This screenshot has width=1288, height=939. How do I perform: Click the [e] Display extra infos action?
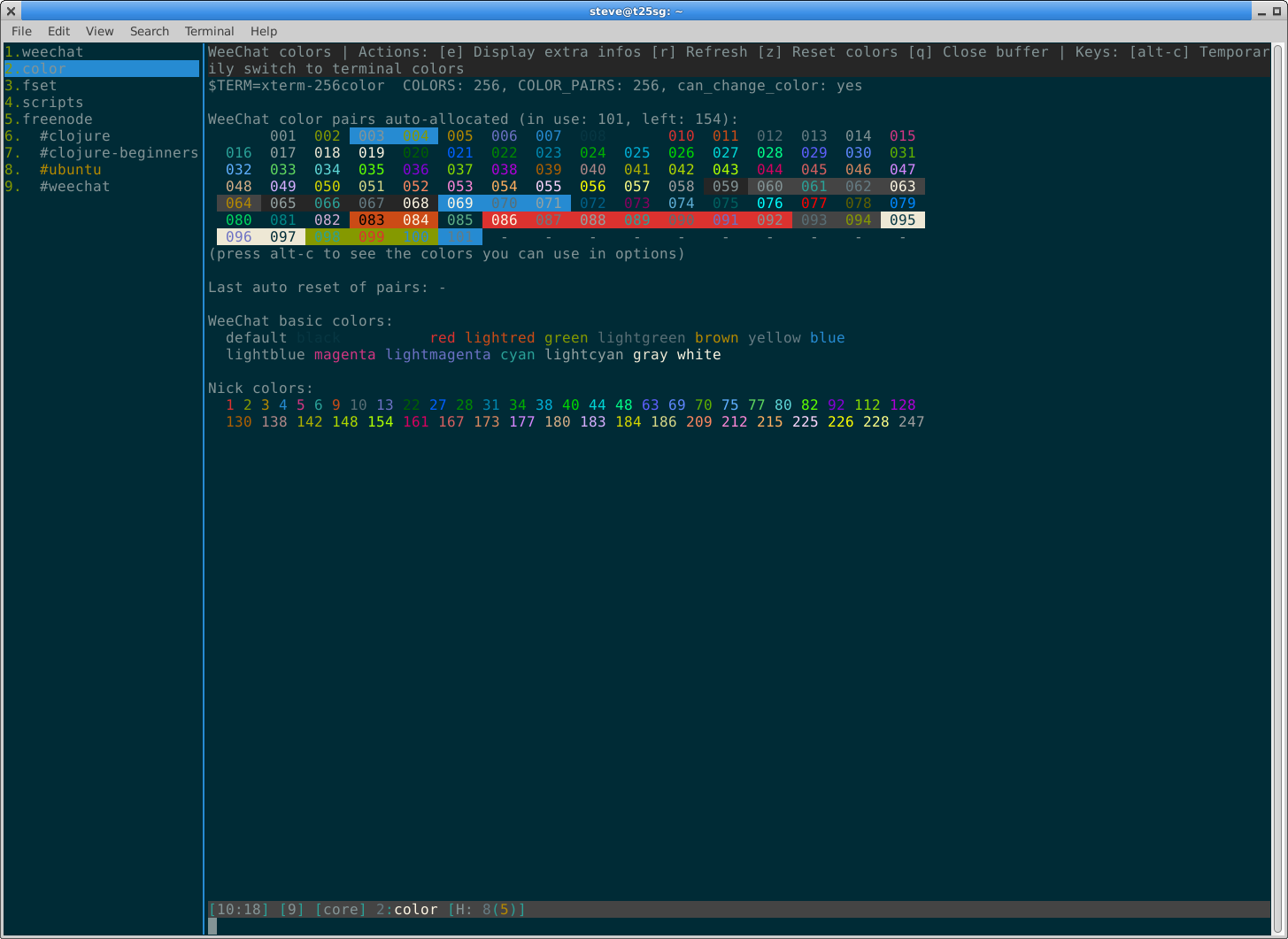540,52
